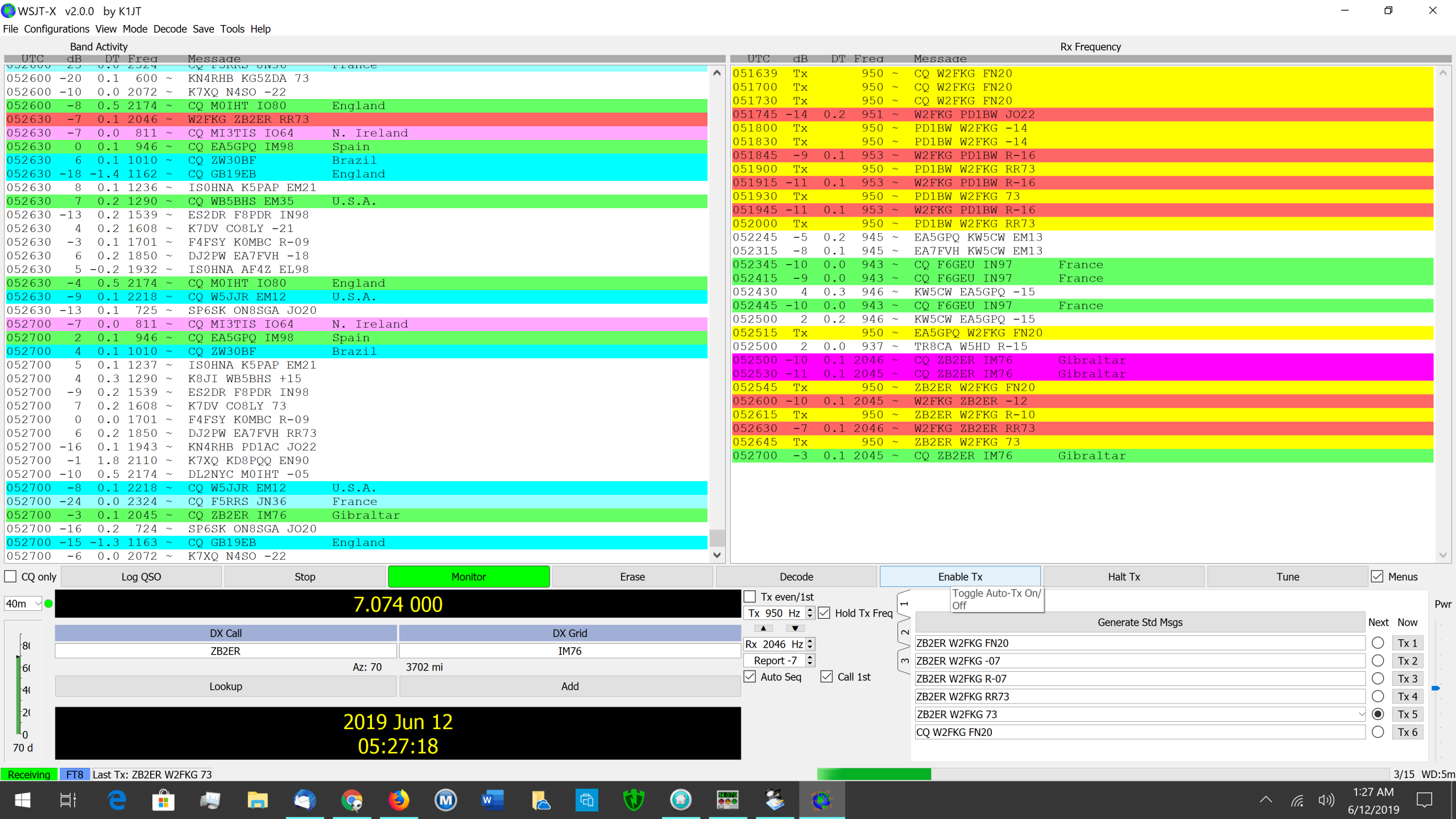Click the down arrow to lower Rx offset
This screenshot has height=819, width=1456.
[x=795, y=628]
